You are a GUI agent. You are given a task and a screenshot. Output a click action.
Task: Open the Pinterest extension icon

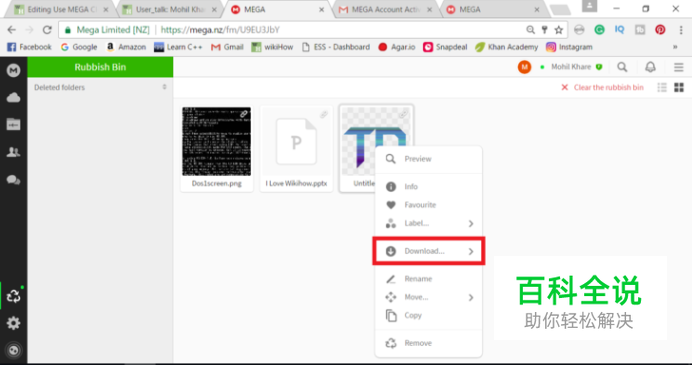(x=660, y=30)
